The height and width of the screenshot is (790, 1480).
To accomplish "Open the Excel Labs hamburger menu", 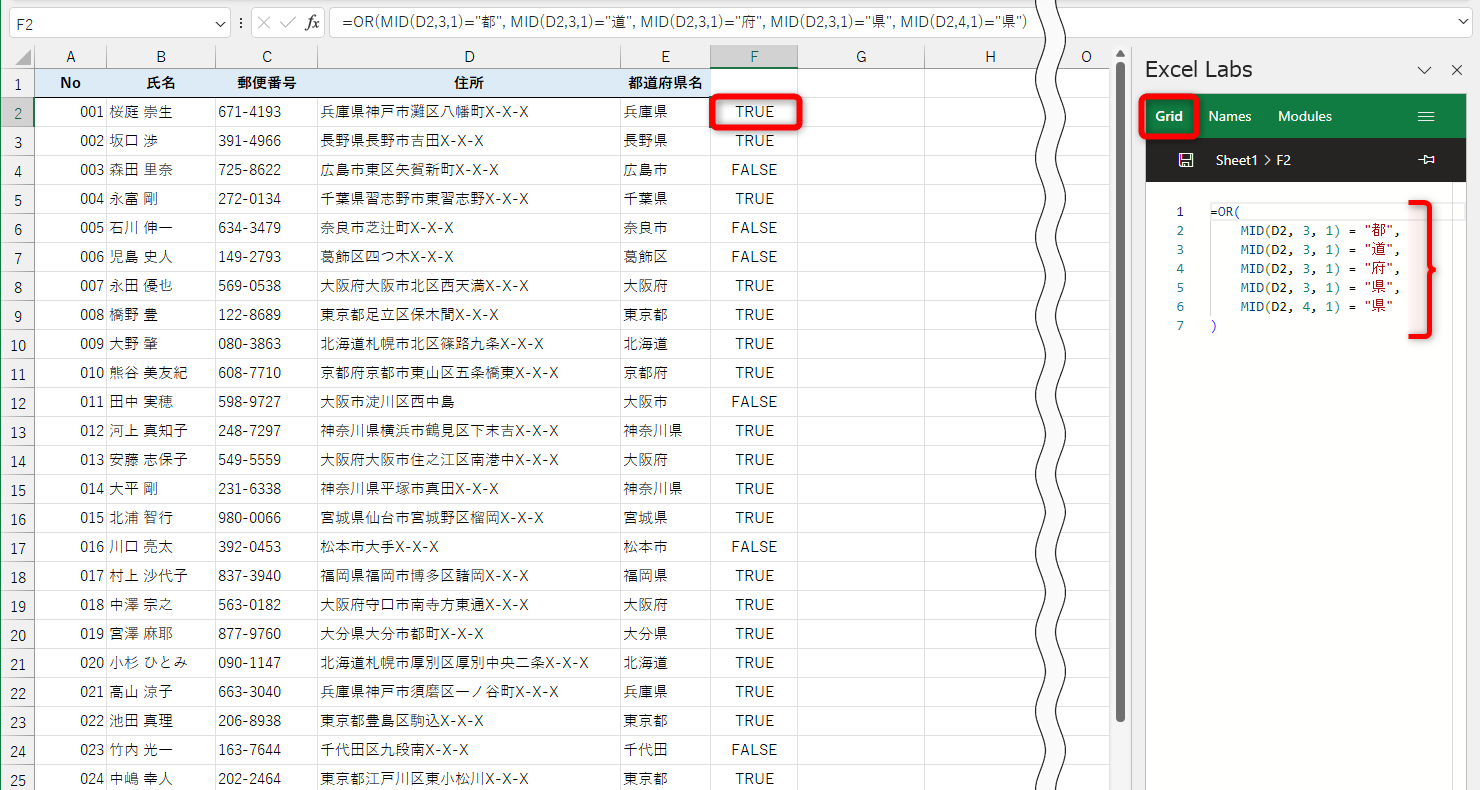I will [x=1426, y=116].
